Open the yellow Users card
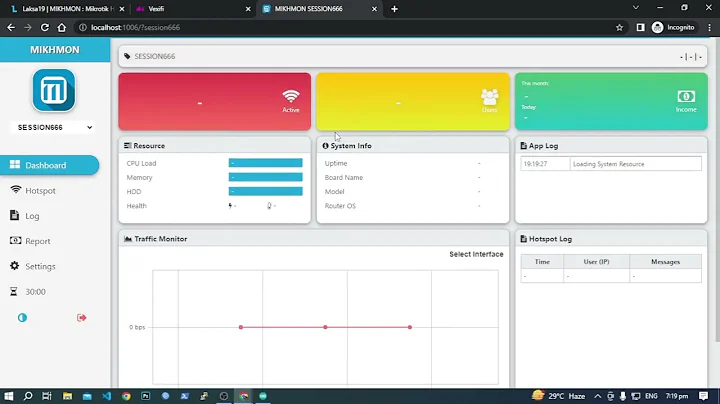This screenshot has width=720, height=404. tap(413, 101)
